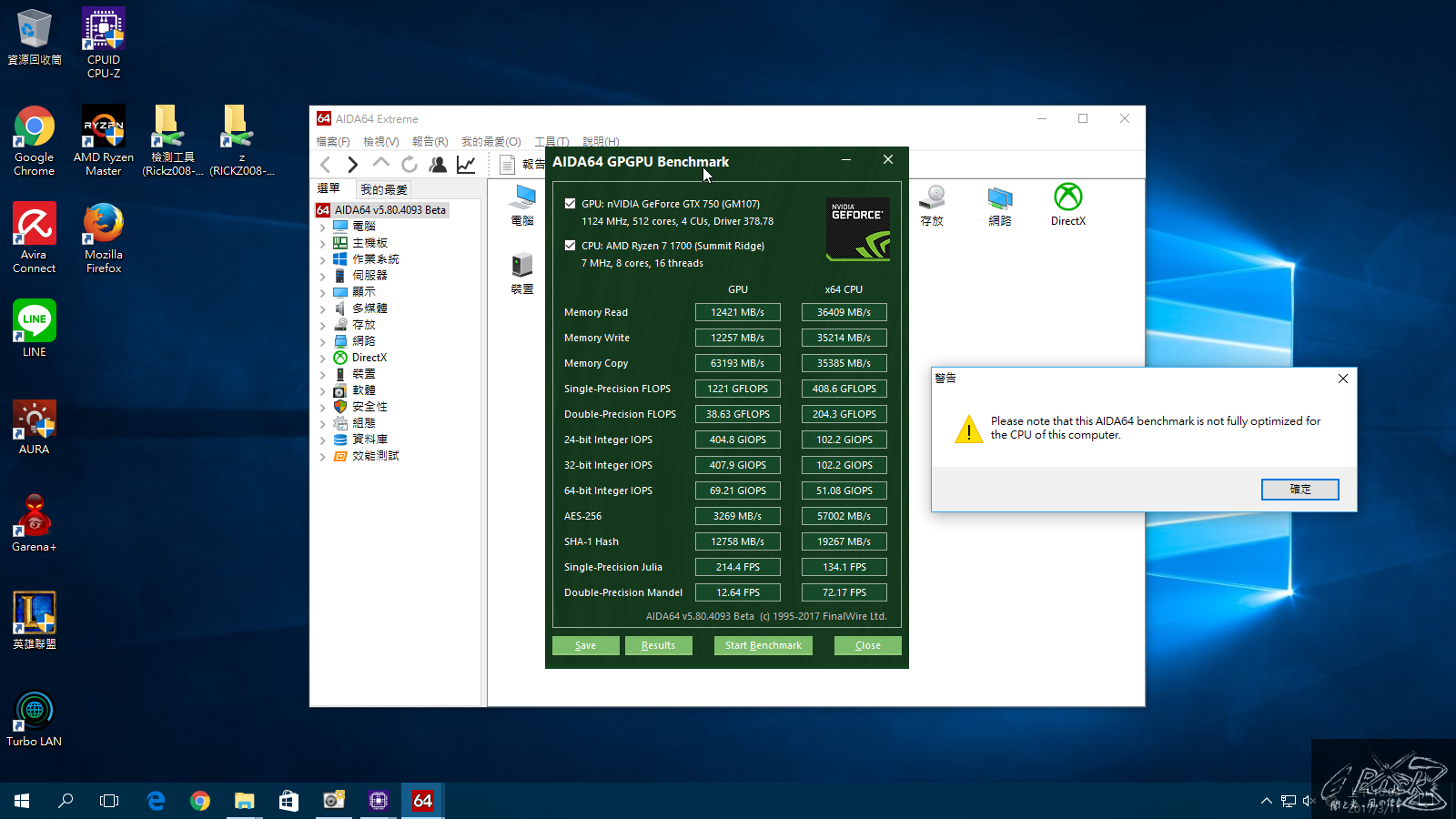
Task: Open AURA desktop shortcut
Action: [35, 426]
